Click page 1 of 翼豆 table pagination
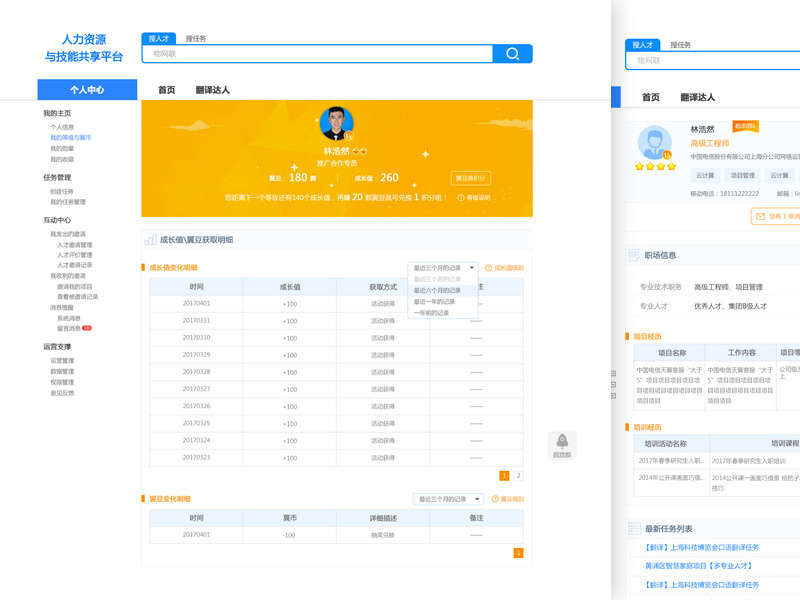Screen dimensions: 800x600 (518, 553)
